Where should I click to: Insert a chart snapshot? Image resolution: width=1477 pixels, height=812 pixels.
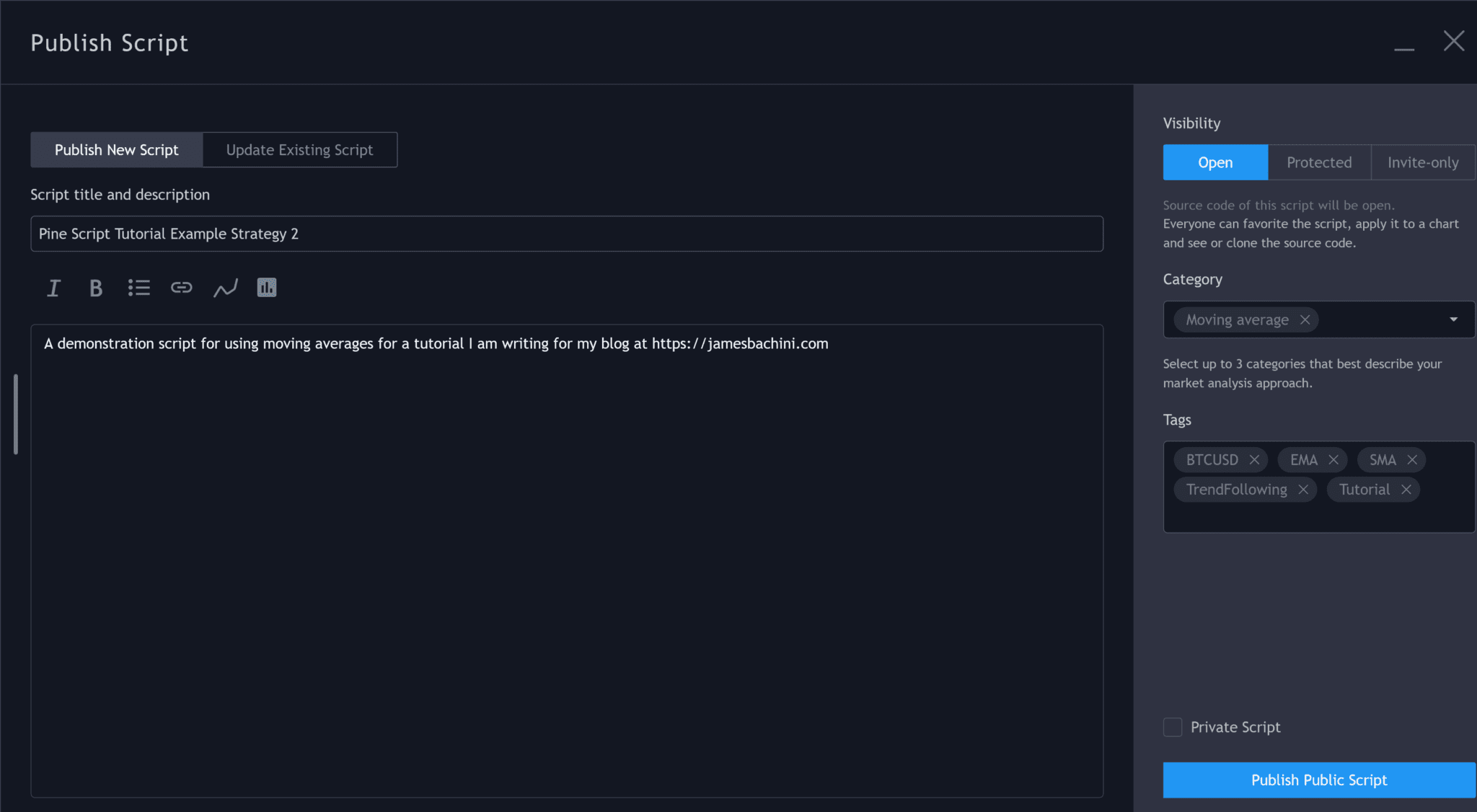225,287
